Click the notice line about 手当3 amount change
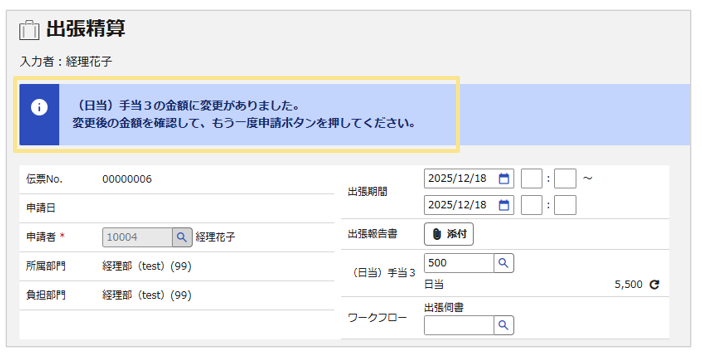 186,106
